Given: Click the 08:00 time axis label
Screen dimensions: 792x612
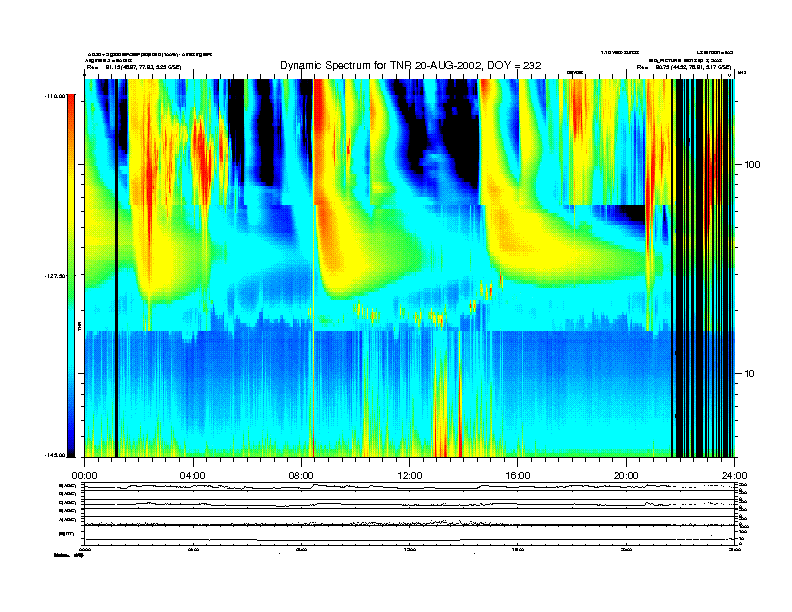Looking at the screenshot, I should [x=301, y=476].
